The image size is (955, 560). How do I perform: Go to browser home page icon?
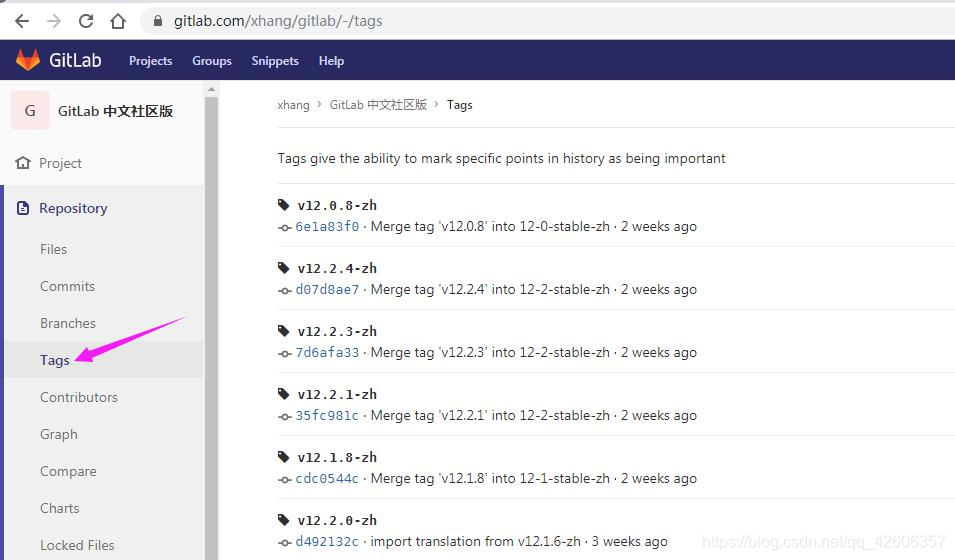tap(118, 21)
